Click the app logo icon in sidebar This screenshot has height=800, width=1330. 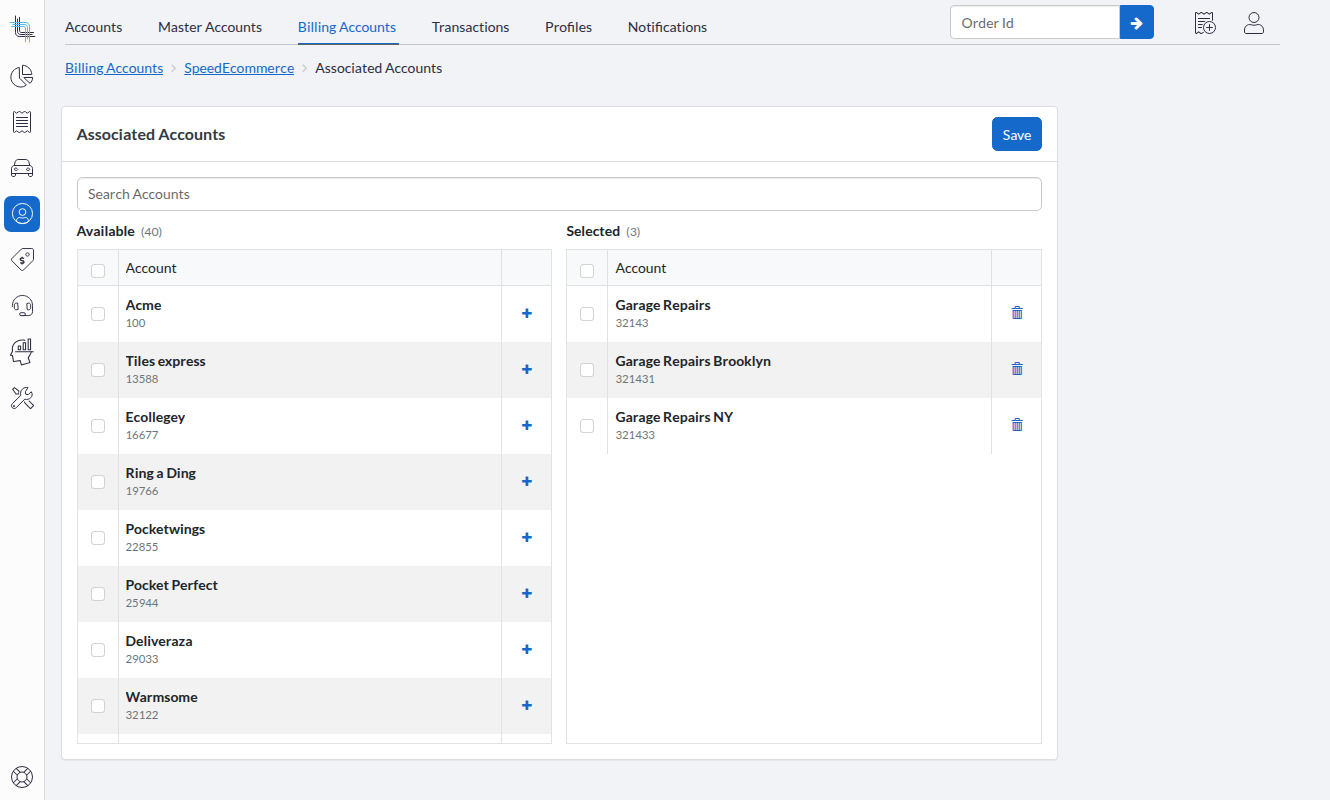(22, 28)
